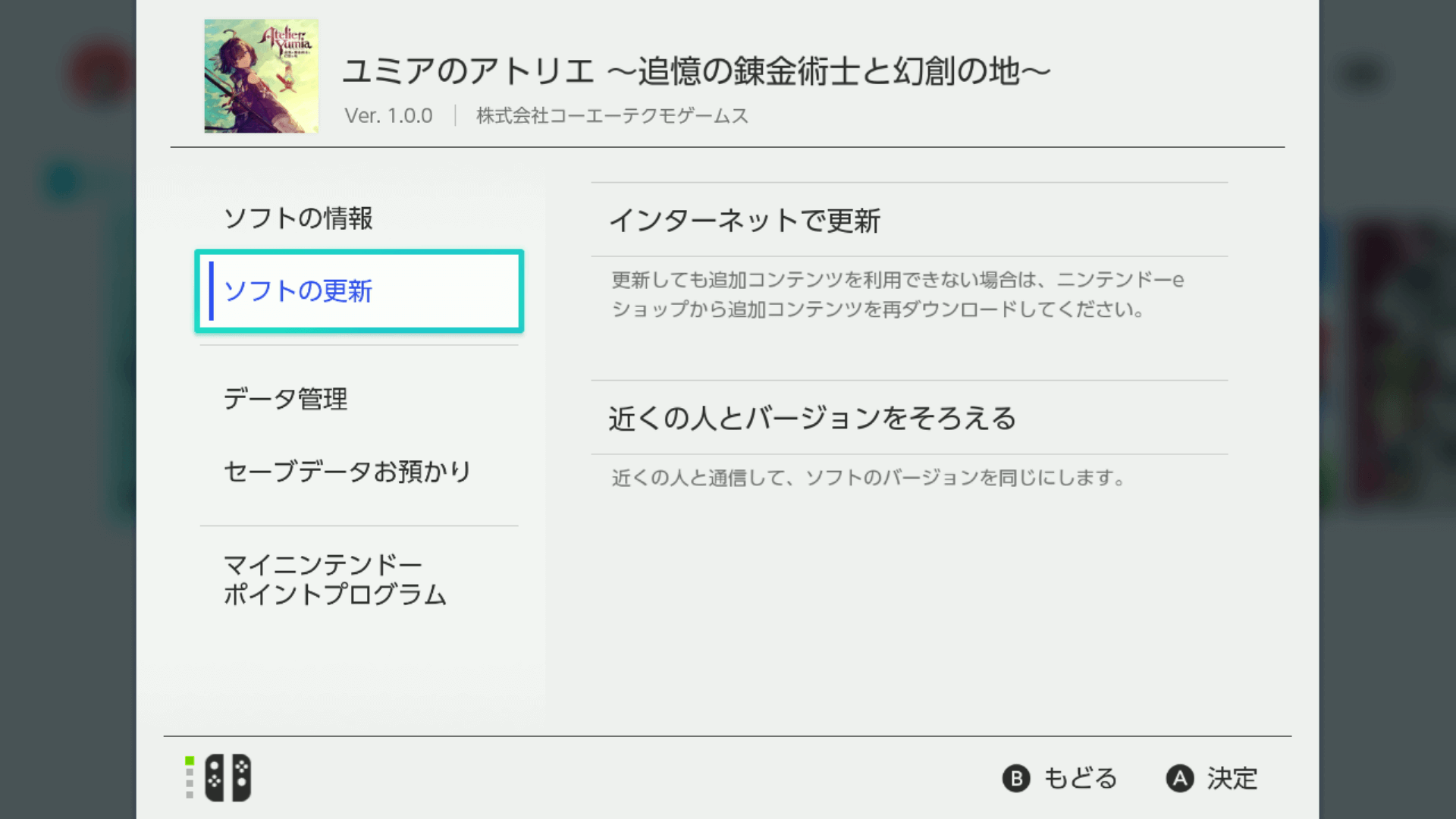This screenshot has height=819, width=1456.
Task: Click the publisher name 株式会社コーエーテクモゲームス
Action: pyautogui.click(x=612, y=116)
